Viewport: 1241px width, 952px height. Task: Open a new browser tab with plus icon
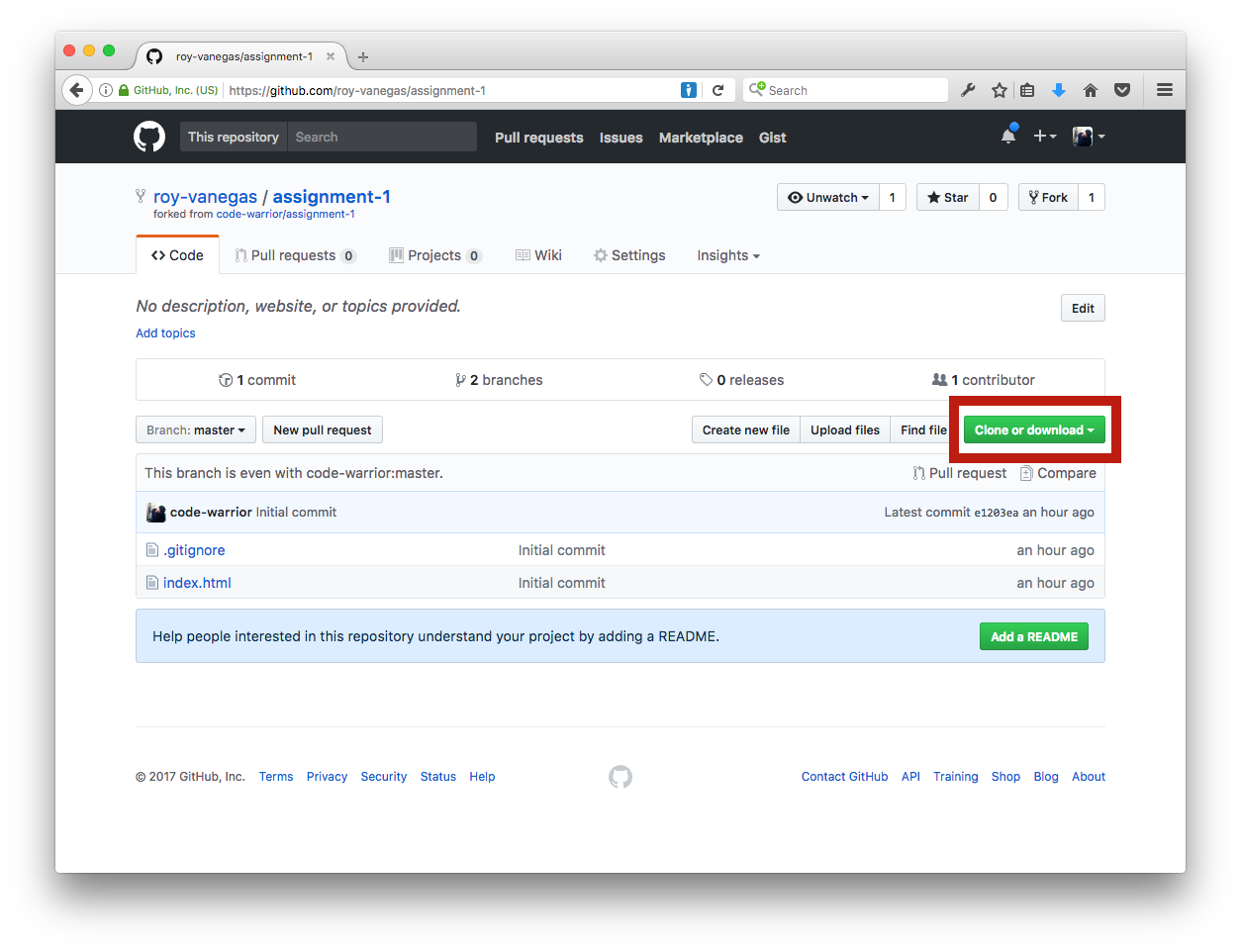point(363,57)
